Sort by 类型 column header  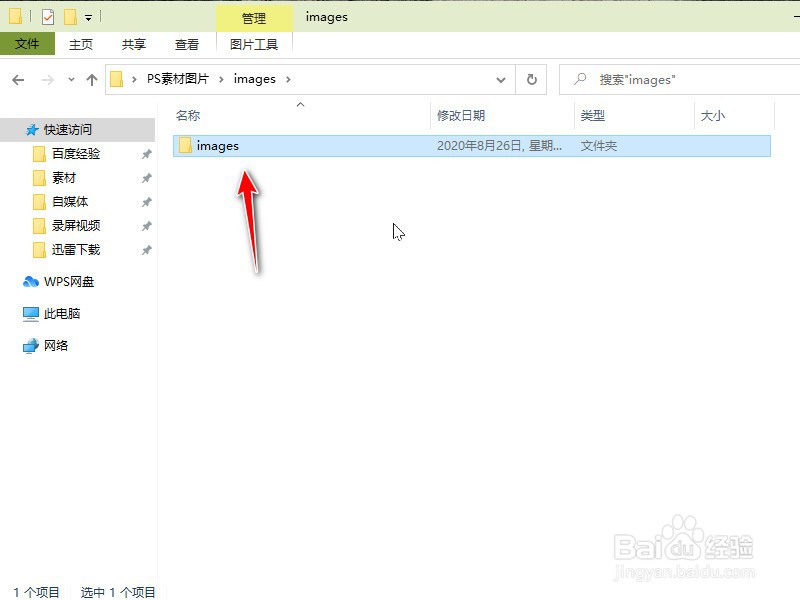[592, 115]
